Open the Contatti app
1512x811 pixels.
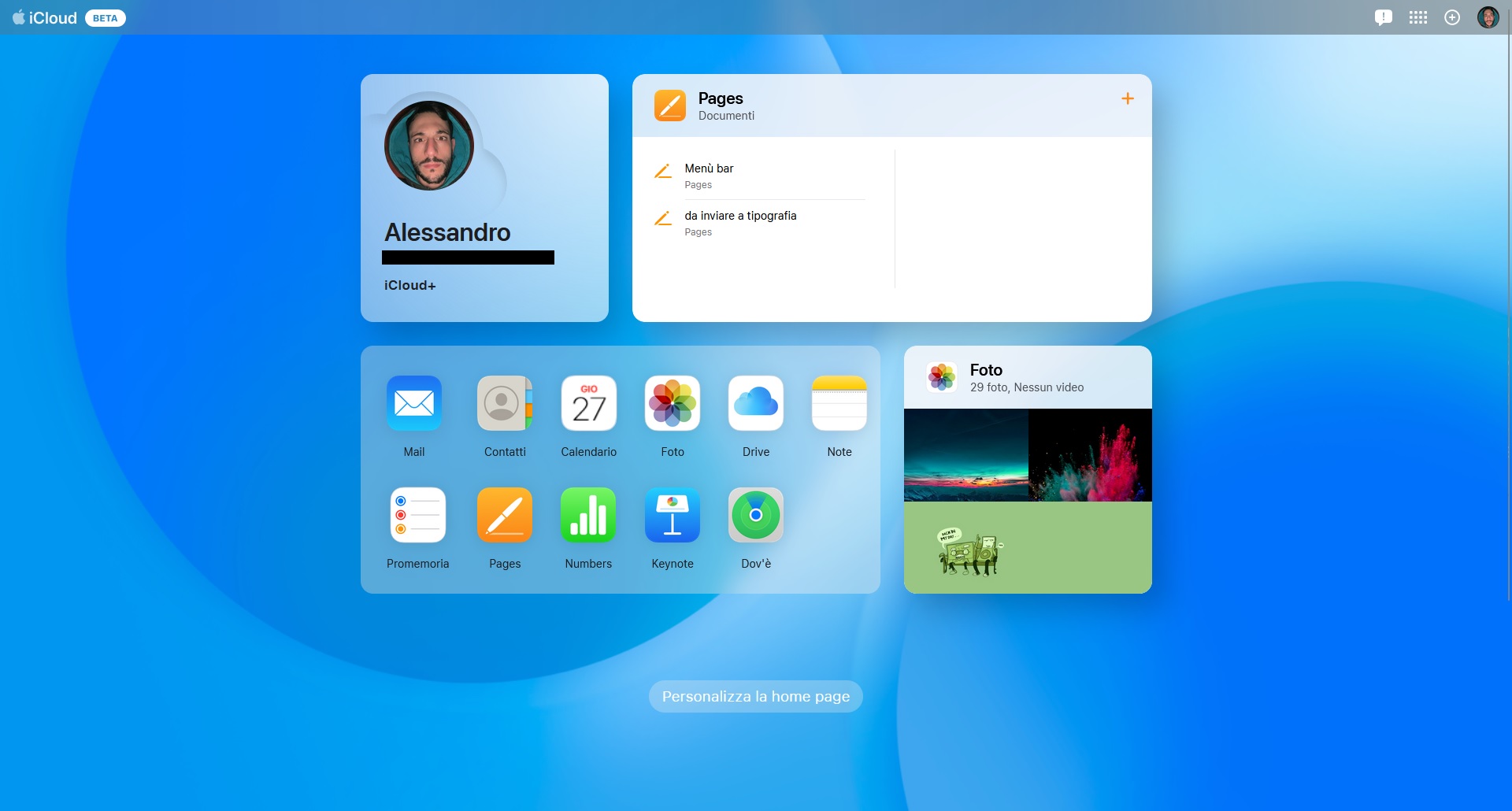pyautogui.click(x=504, y=403)
